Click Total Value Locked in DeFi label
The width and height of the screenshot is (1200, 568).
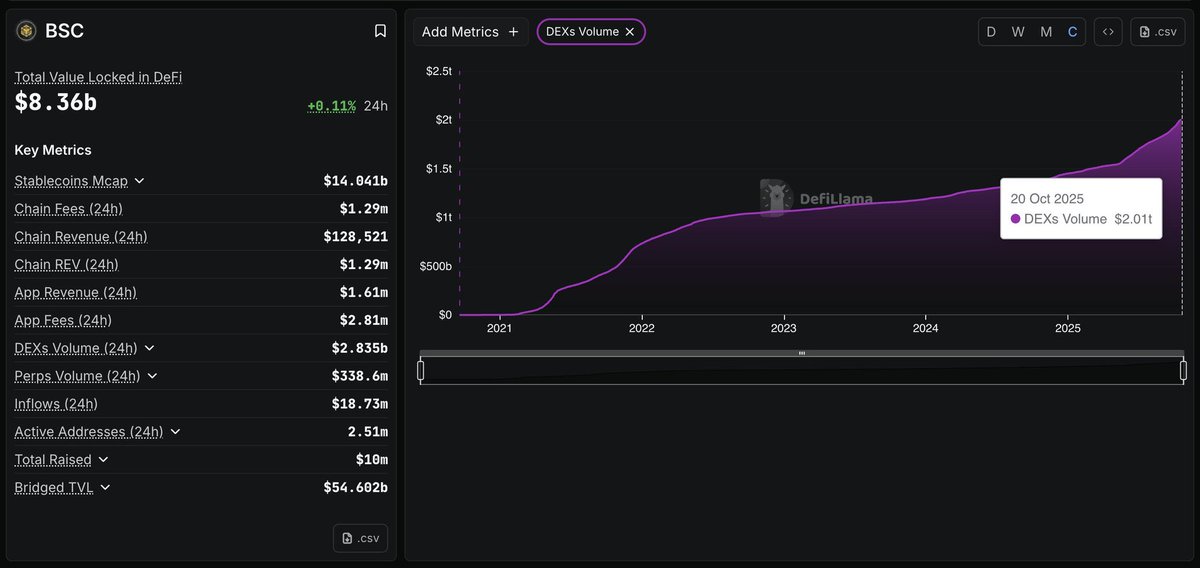pos(98,77)
